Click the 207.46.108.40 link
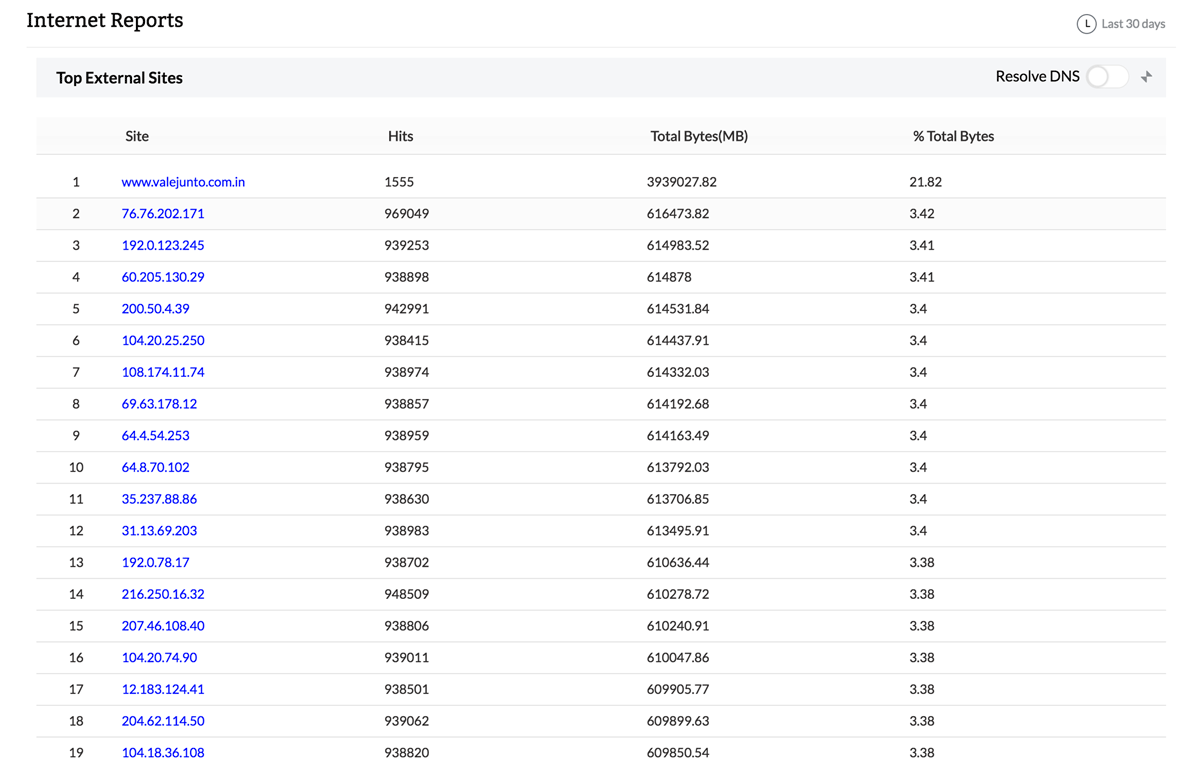 163,626
